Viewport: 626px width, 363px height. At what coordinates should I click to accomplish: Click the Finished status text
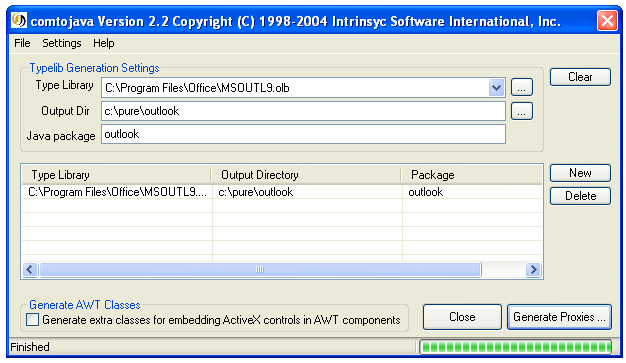30,347
